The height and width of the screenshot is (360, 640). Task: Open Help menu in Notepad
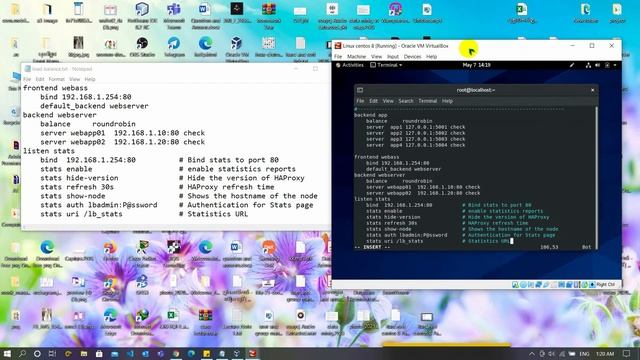pos(90,79)
